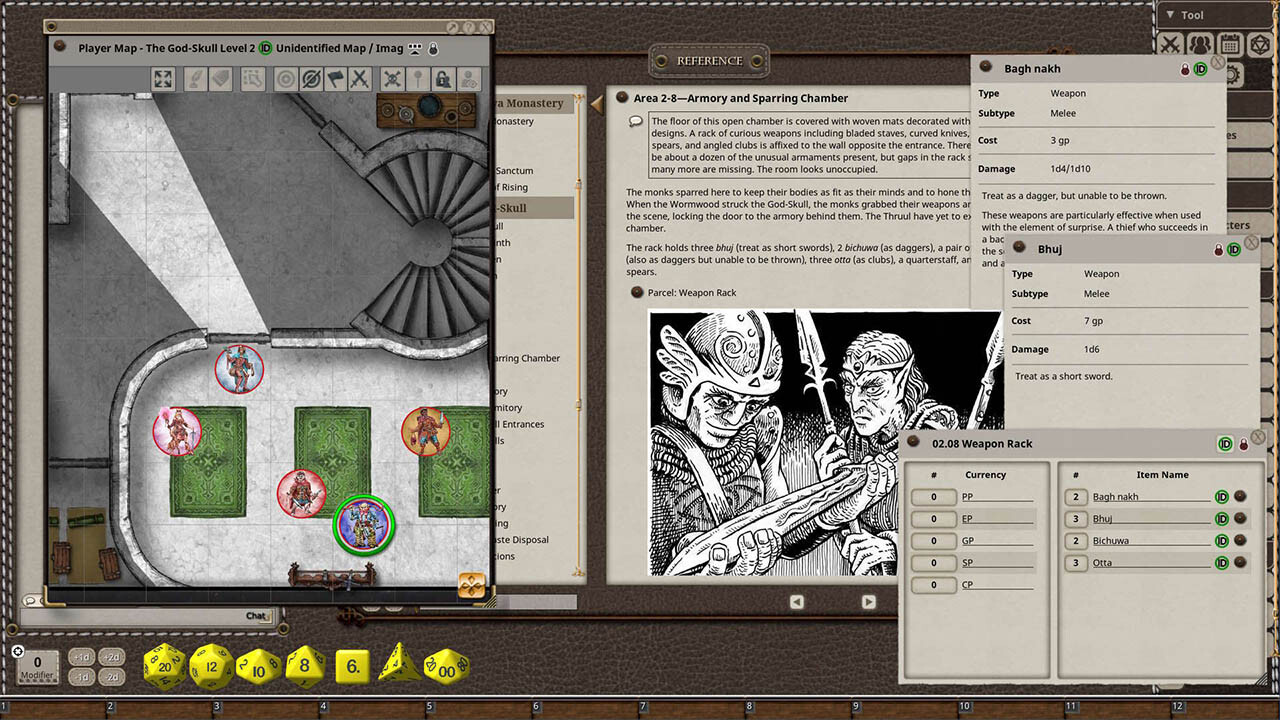Click the lock icon on the map toolbar
Screen dimensions: 1280x720
coord(442,79)
